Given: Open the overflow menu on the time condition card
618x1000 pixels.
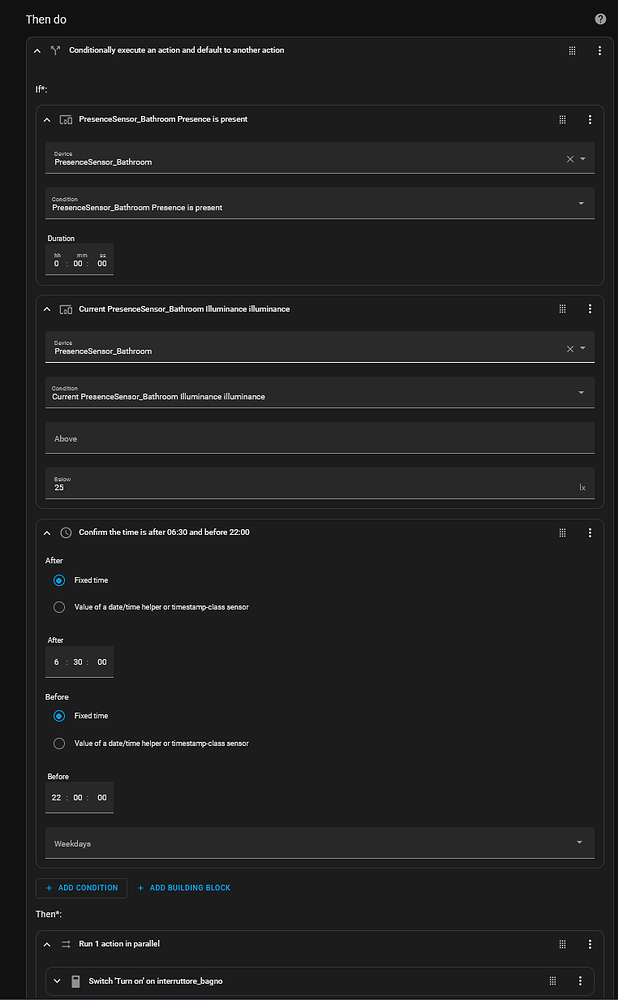Looking at the screenshot, I should [590, 532].
